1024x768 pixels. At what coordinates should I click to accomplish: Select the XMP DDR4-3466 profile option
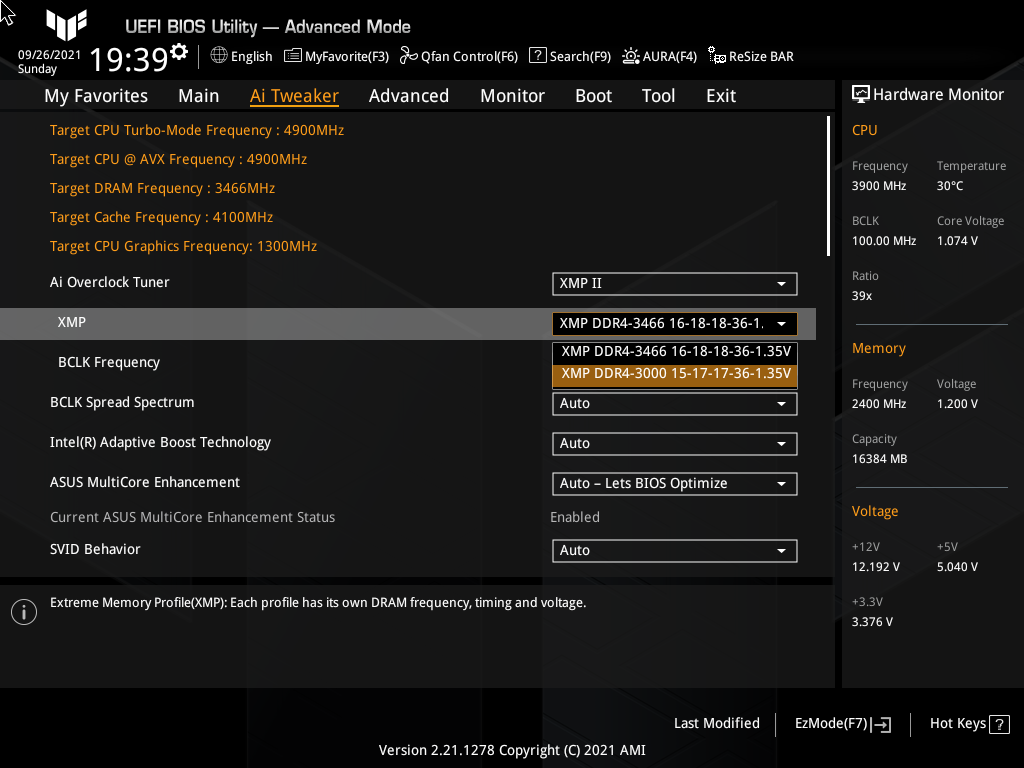pos(674,351)
